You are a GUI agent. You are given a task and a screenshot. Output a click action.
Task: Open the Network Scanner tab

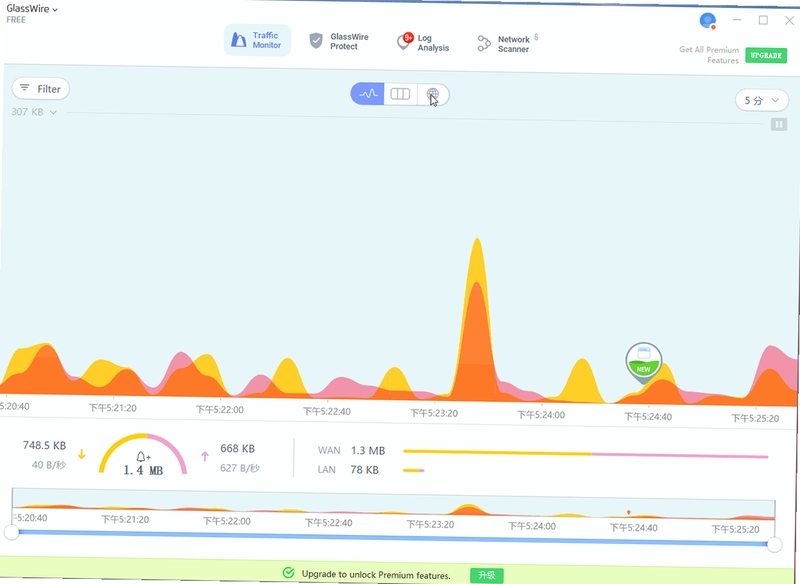pyautogui.click(x=508, y=44)
